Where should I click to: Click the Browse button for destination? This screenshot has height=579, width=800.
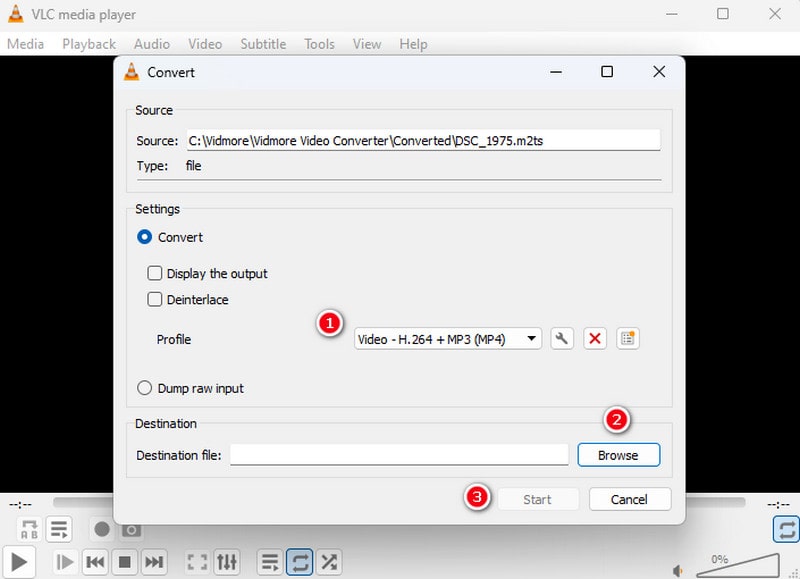pos(618,455)
